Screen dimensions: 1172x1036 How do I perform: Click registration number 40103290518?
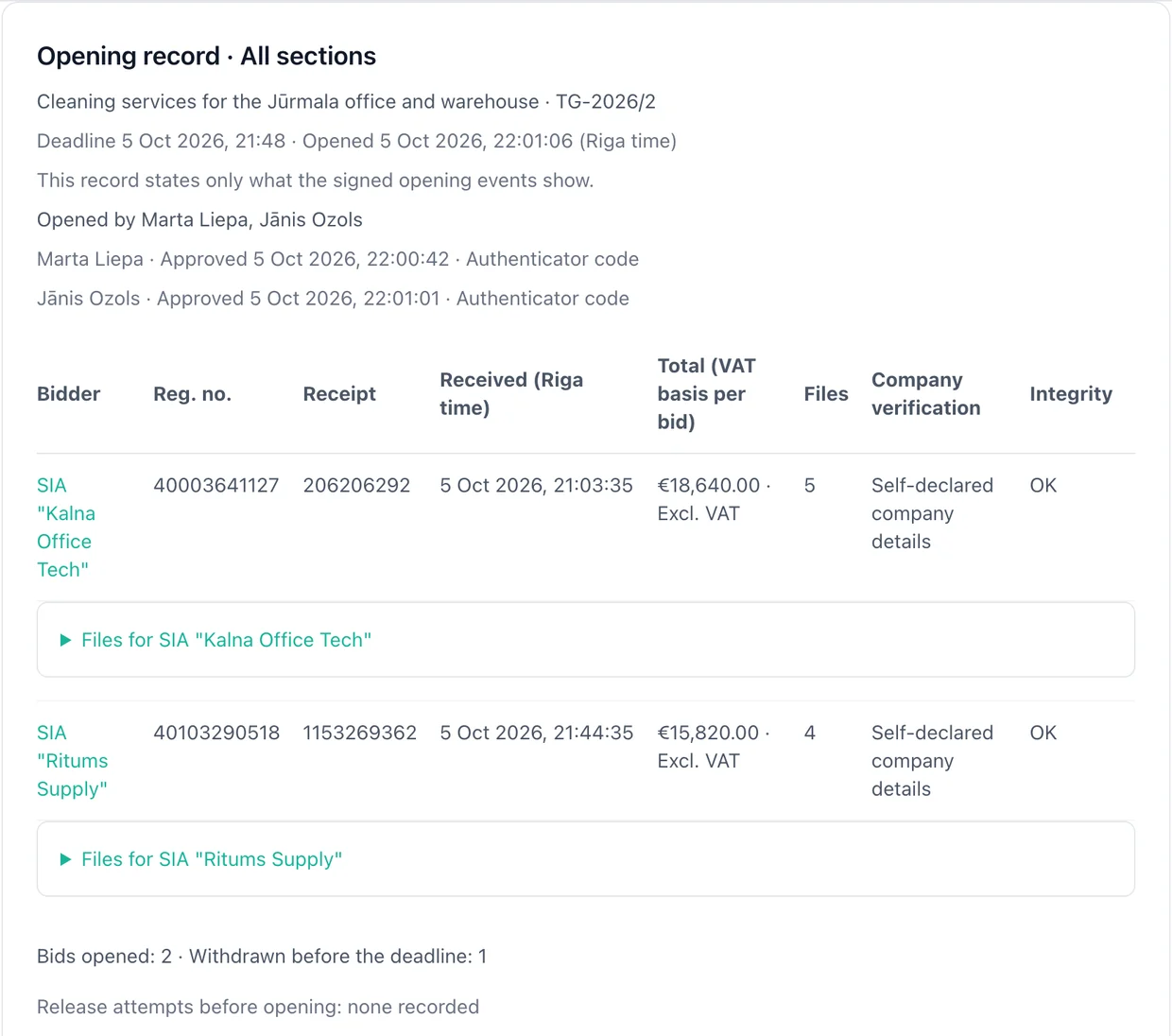pos(216,734)
